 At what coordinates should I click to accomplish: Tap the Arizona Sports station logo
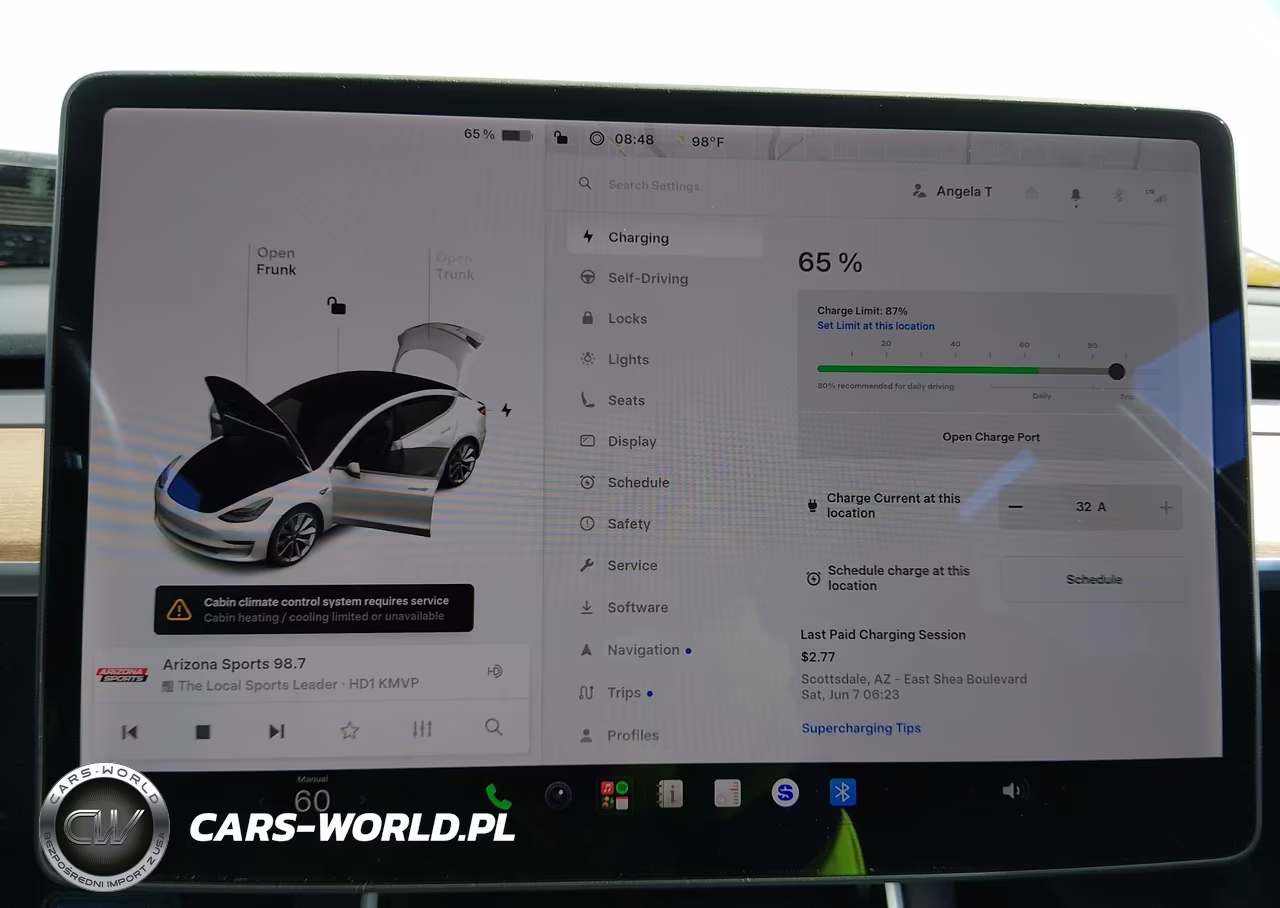pos(122,674)
